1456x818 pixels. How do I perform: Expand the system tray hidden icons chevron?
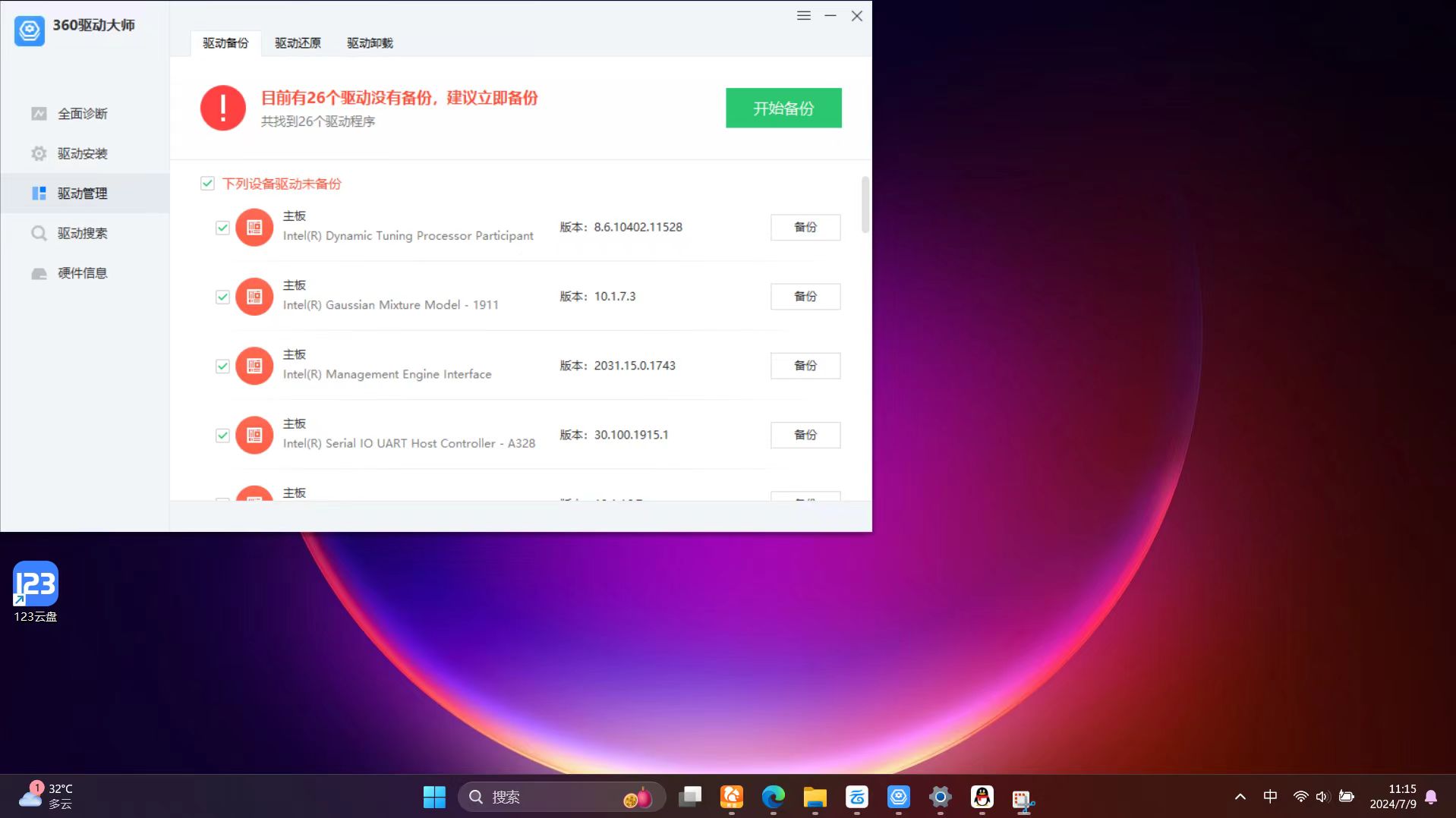click(x=1240, y=797)
